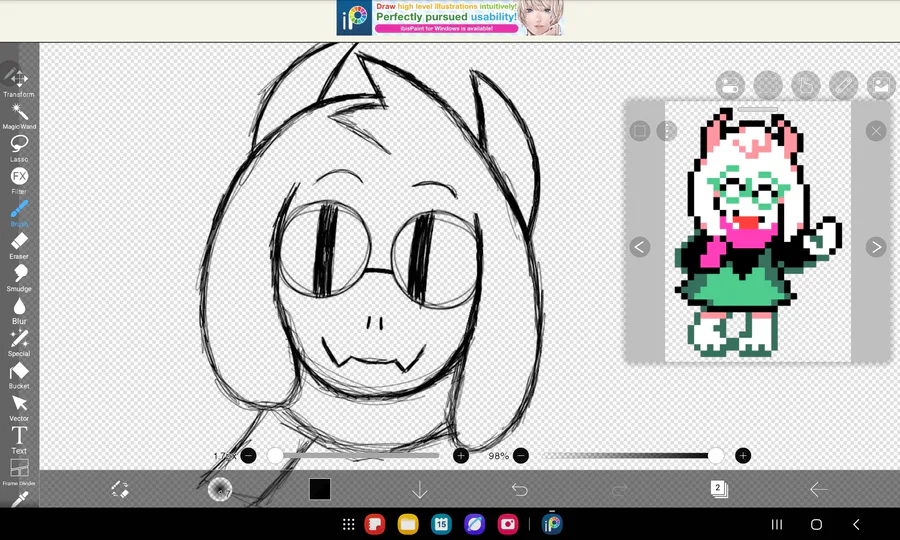Open the ibisPaint ad banner
Viewport: 900px width, 540px height.
[450, 18]
